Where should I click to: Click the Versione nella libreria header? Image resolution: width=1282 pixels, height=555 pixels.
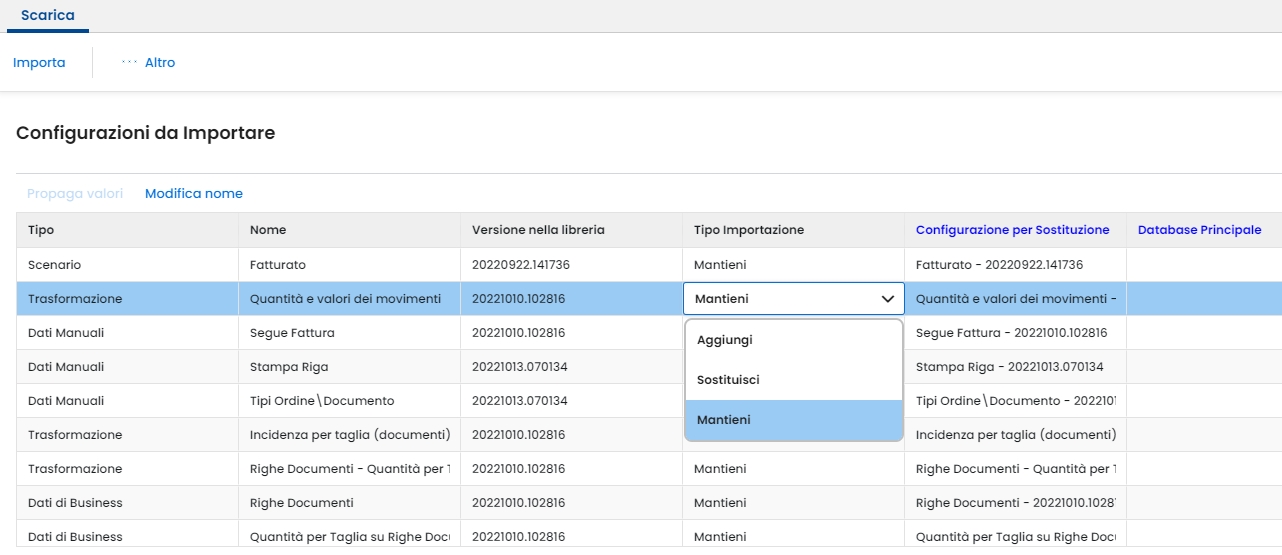click(538, 230)
